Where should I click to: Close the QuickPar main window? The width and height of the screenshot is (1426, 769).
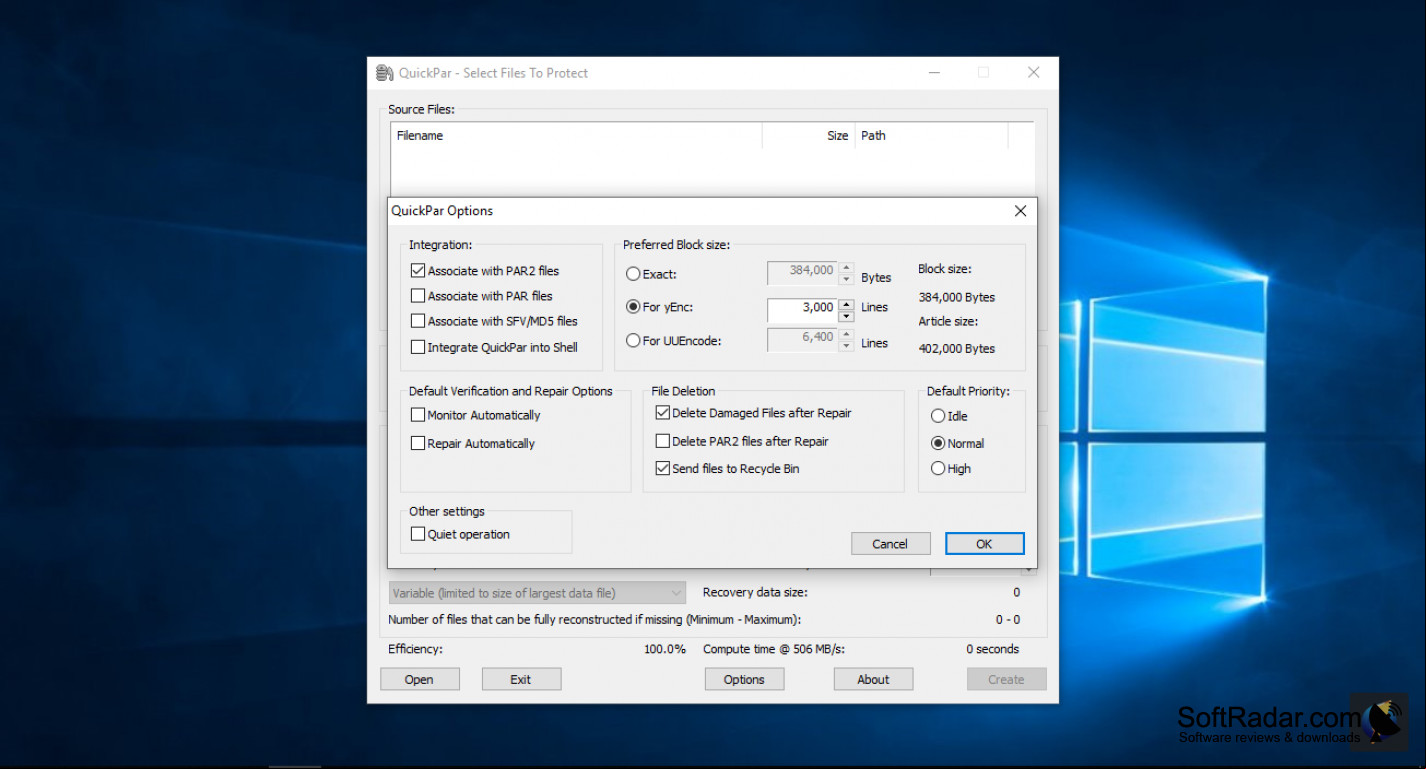coord(1034,73)
